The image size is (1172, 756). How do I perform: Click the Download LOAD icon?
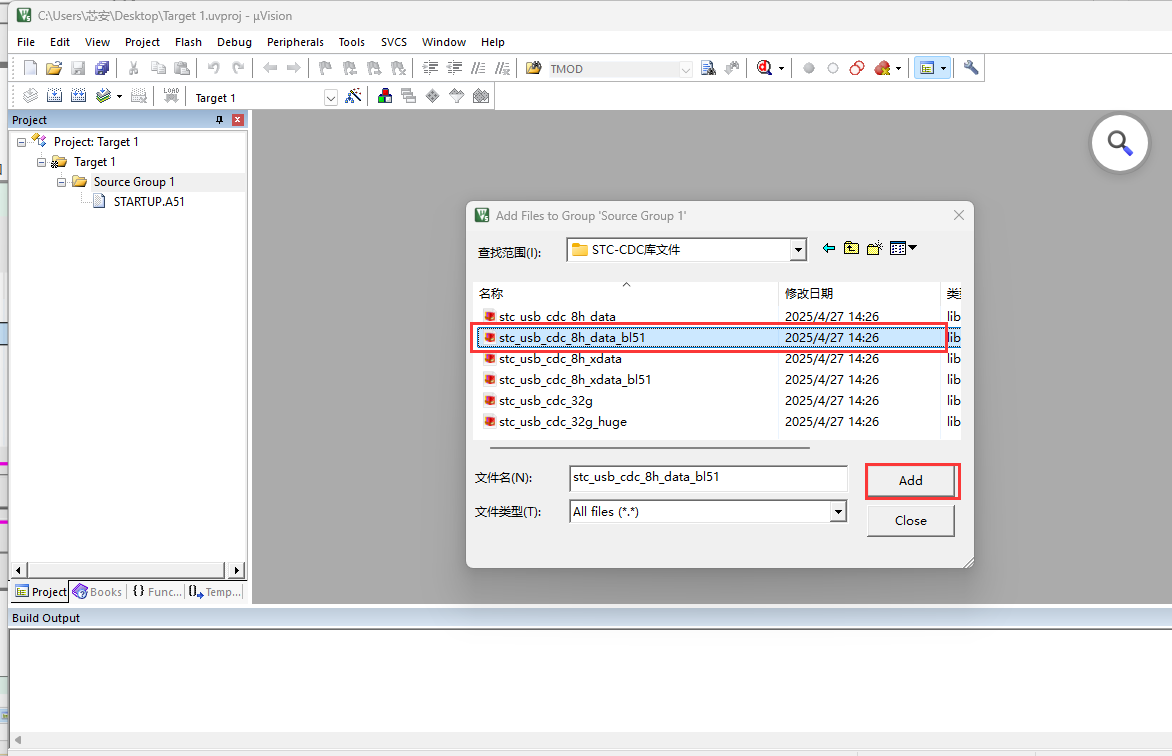171,96
